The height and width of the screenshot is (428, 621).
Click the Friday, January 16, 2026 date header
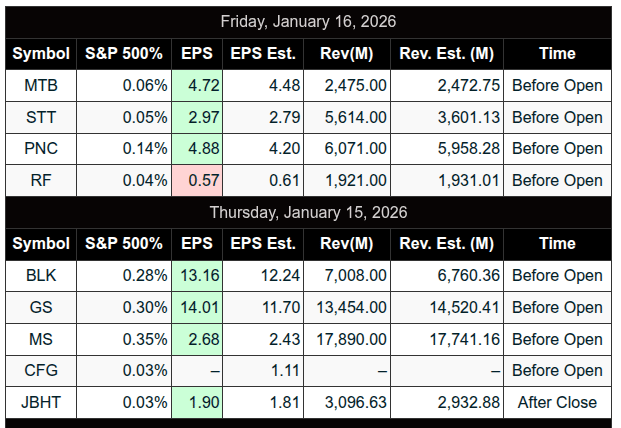click(308, 21)
